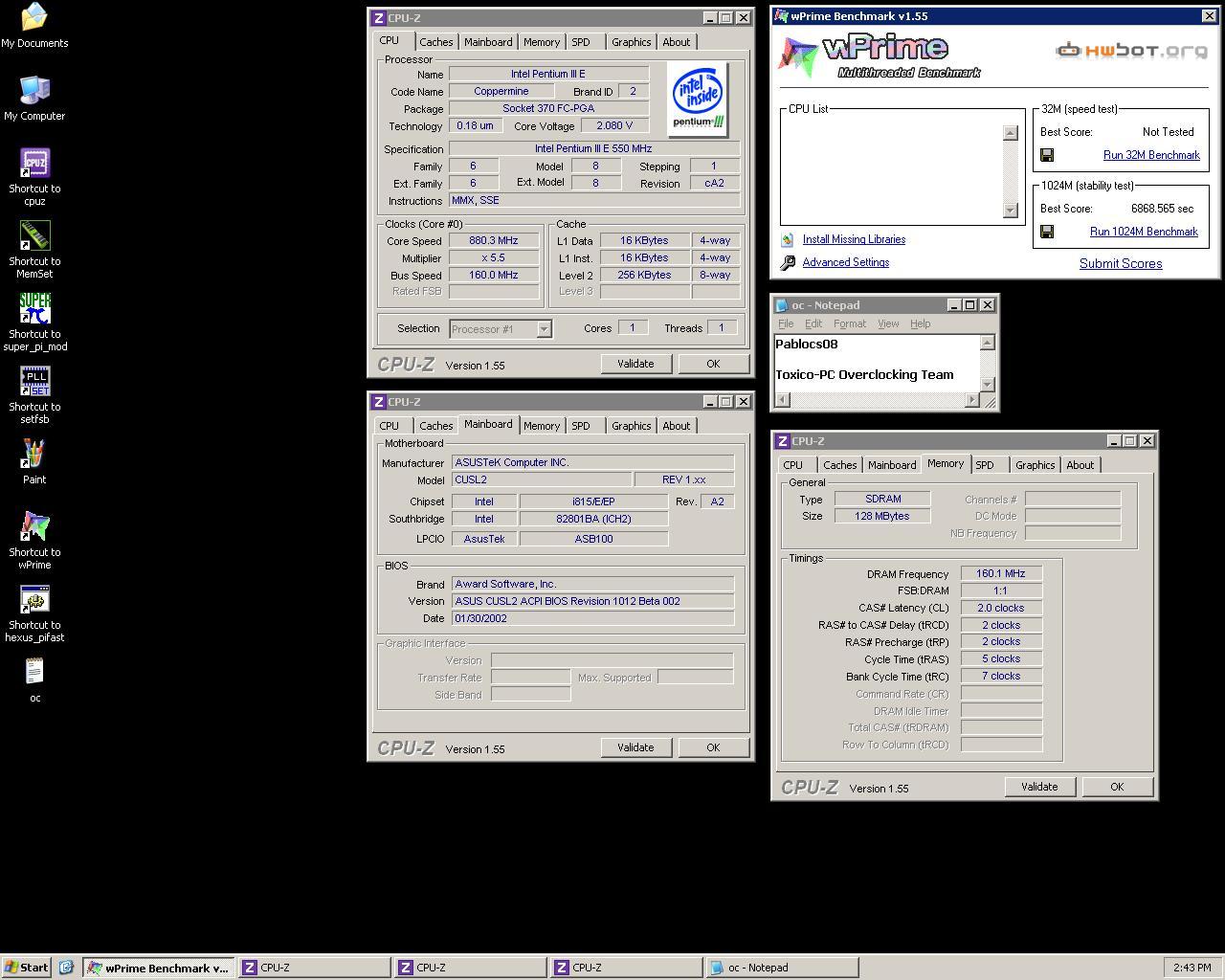
Task: Open Install Missing Libraries link
Action: click(x=854, y=239)
